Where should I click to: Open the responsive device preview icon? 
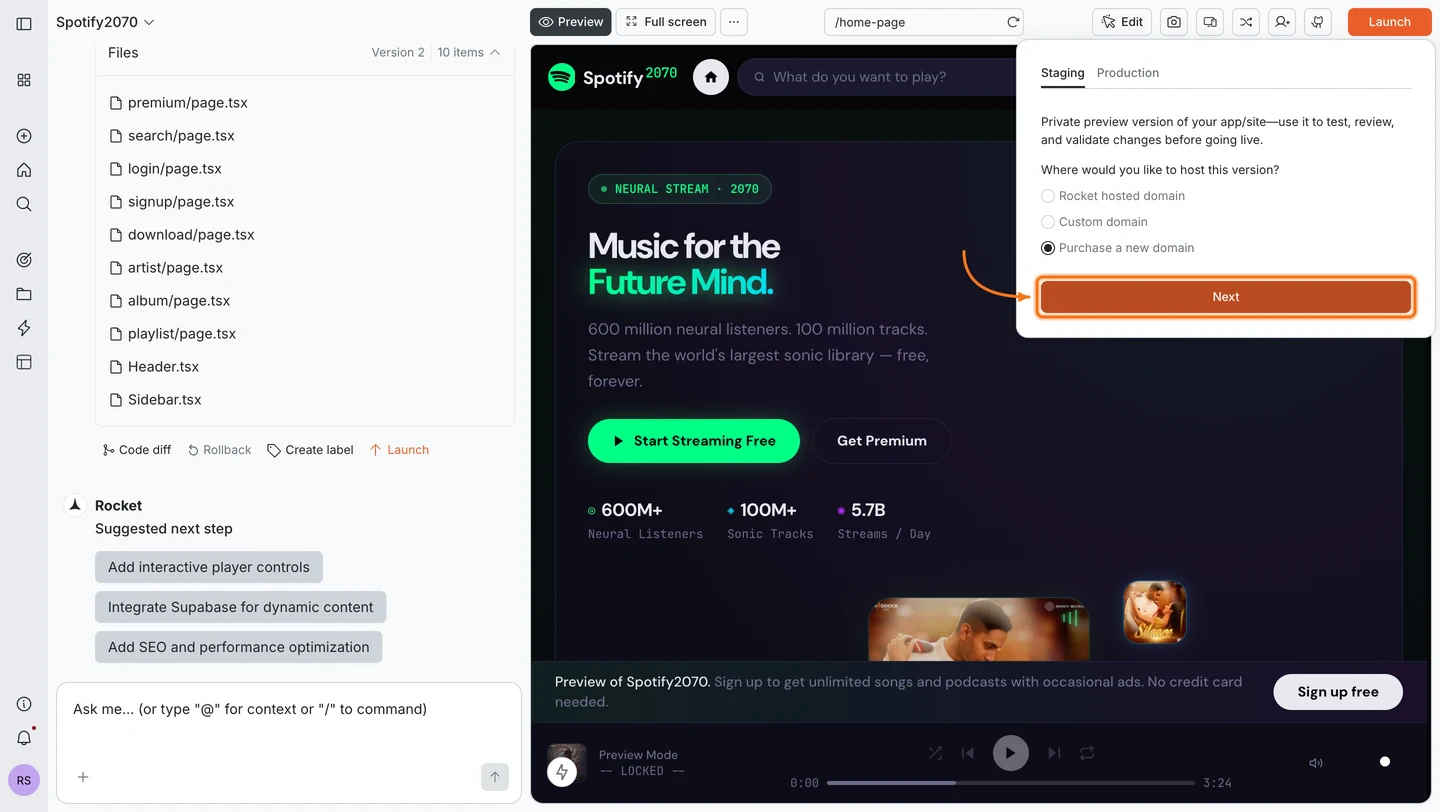(x=1210, y=22)
